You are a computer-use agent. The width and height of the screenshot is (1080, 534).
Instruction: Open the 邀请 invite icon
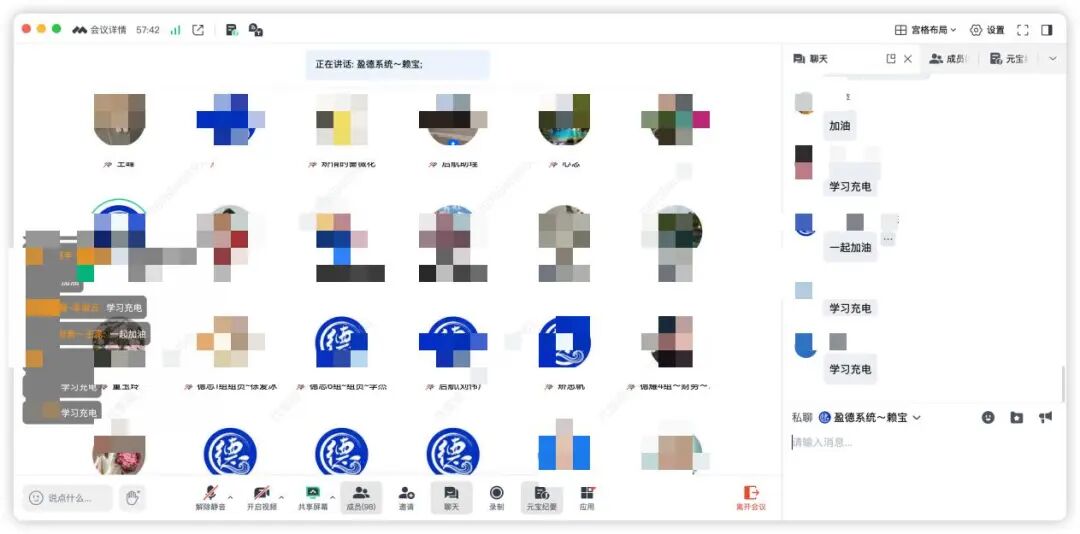407,497
